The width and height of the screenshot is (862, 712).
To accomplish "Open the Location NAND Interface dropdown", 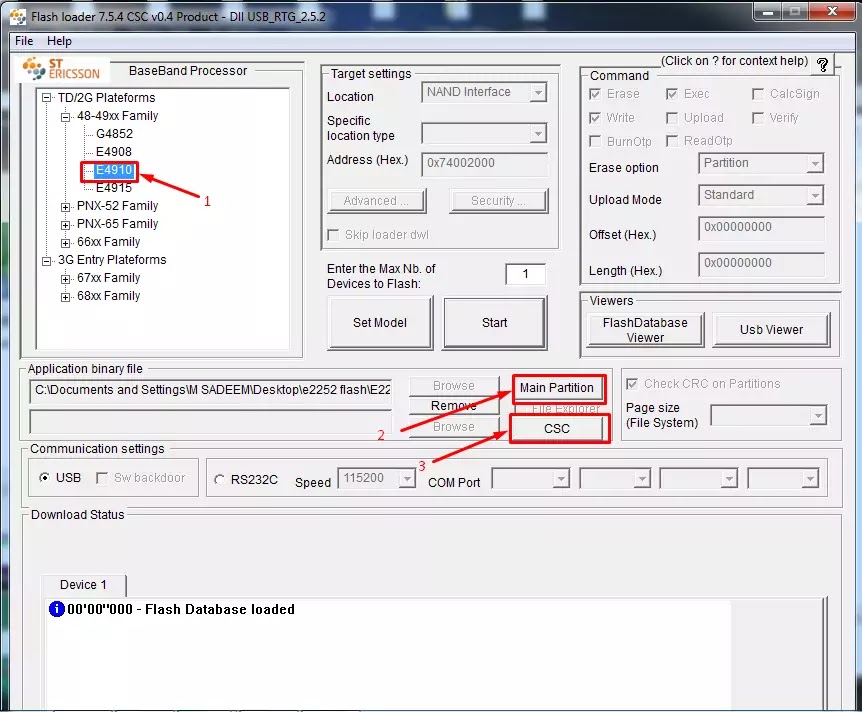I will point(484,92).
